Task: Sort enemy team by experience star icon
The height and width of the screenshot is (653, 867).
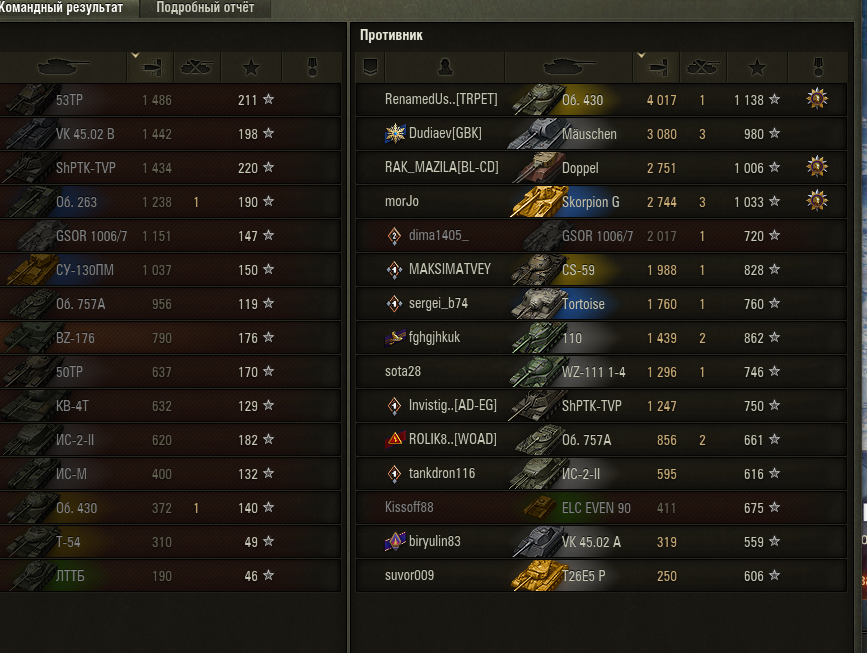Action: point(757,67)
